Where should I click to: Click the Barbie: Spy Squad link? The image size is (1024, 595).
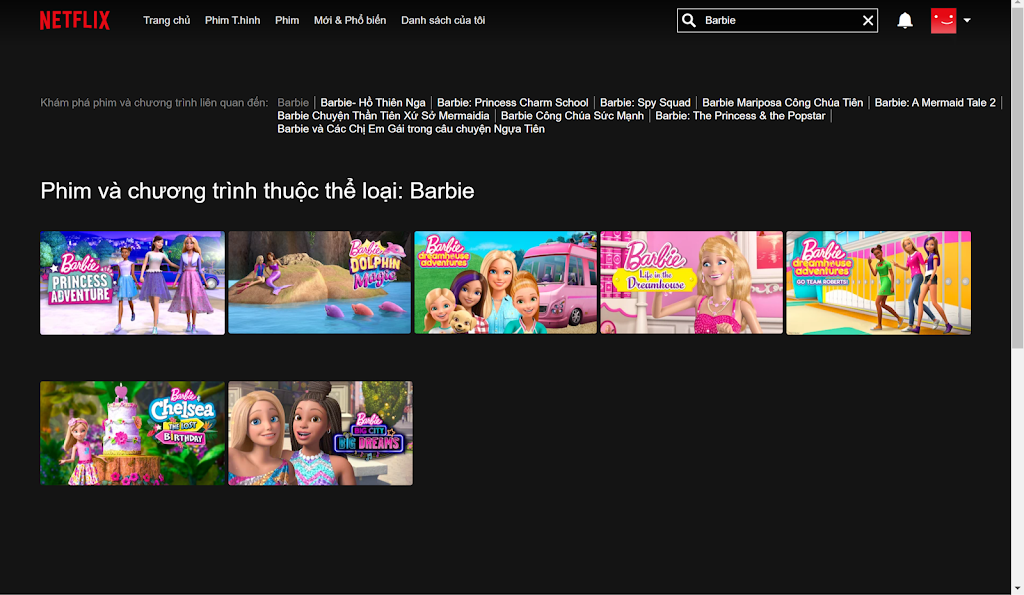645,102
